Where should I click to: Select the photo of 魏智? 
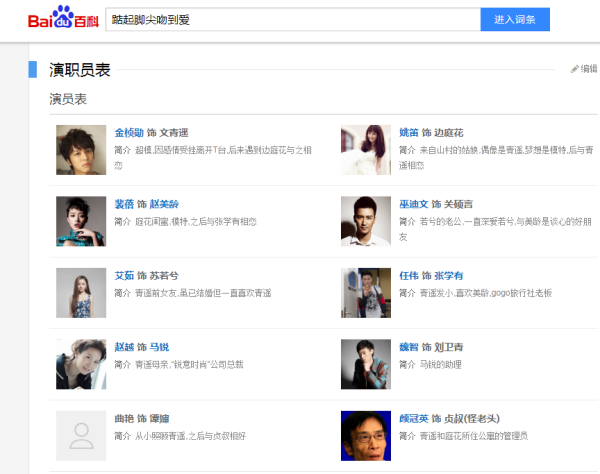[x=366, y=364]
